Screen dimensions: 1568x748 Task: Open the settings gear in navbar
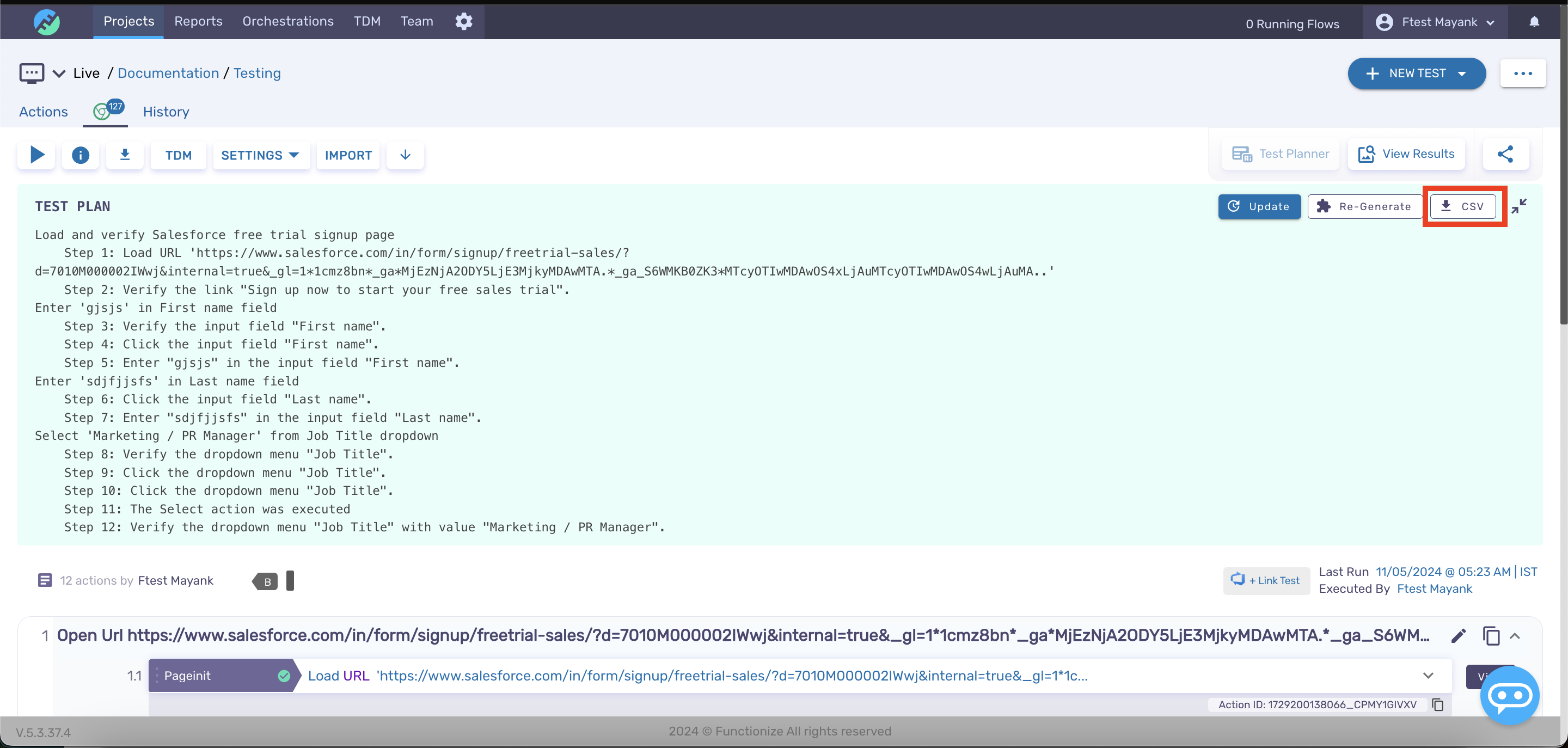tap(464, 21)
